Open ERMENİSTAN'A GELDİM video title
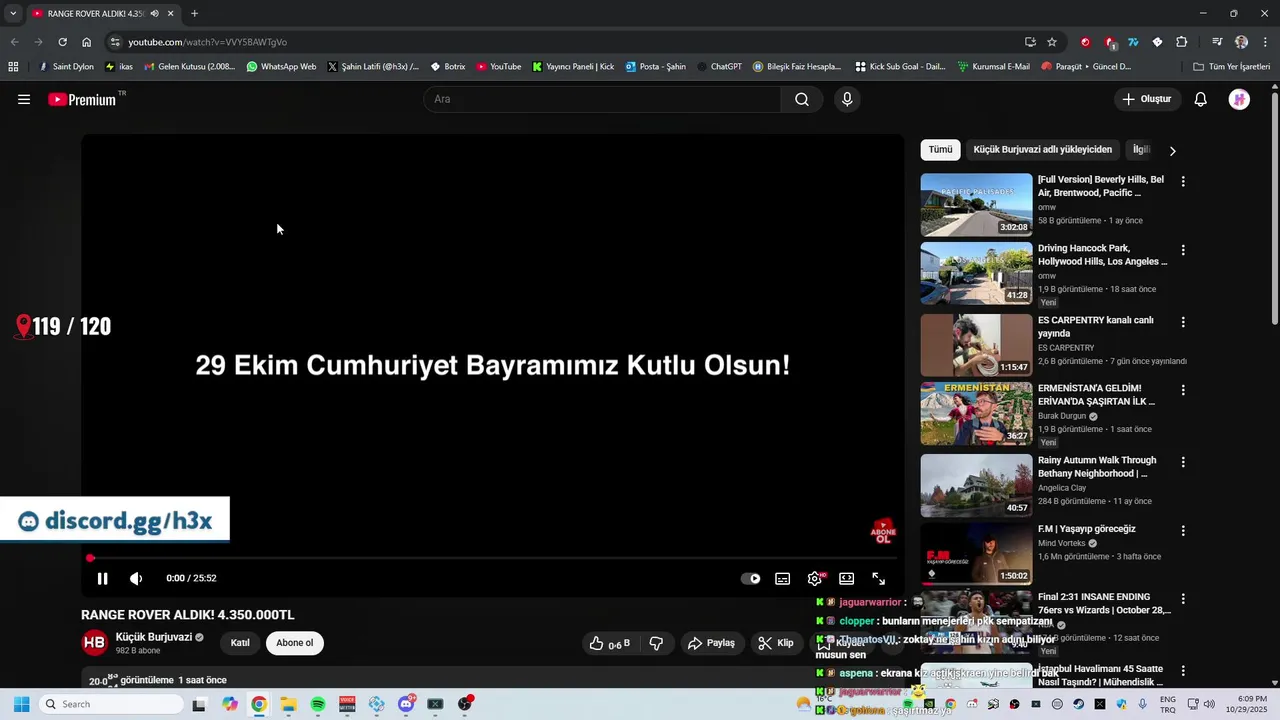The height and width of the screenshot is (720, 1280). point(1096,395)
